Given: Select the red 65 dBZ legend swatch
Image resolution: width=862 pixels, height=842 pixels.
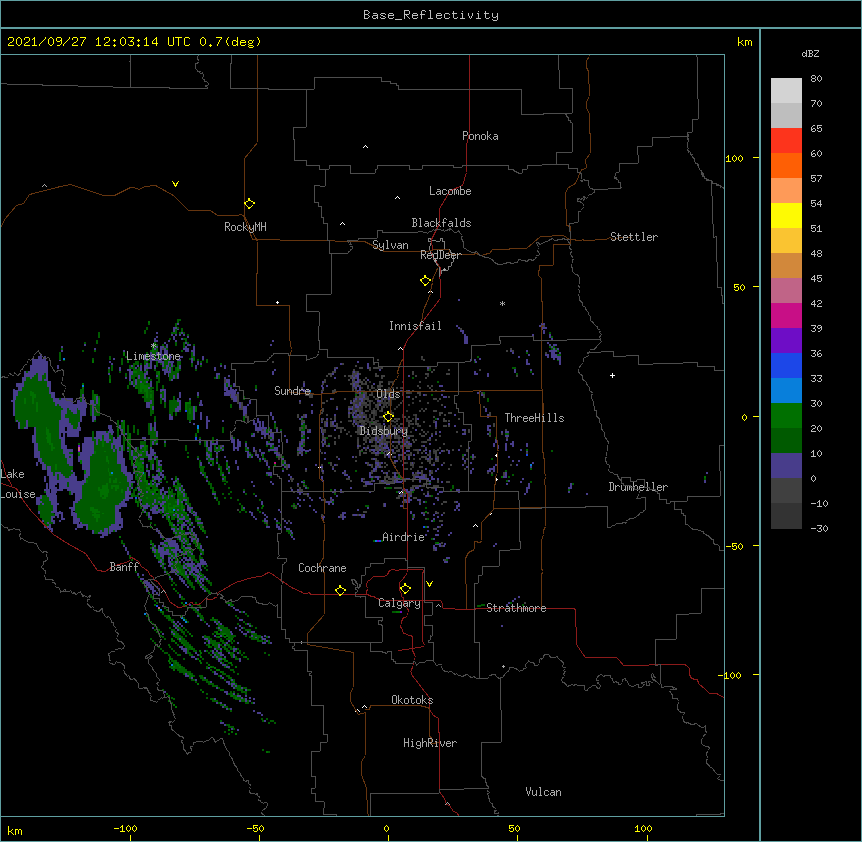Looking at the screenshot, I should [786, 140].
